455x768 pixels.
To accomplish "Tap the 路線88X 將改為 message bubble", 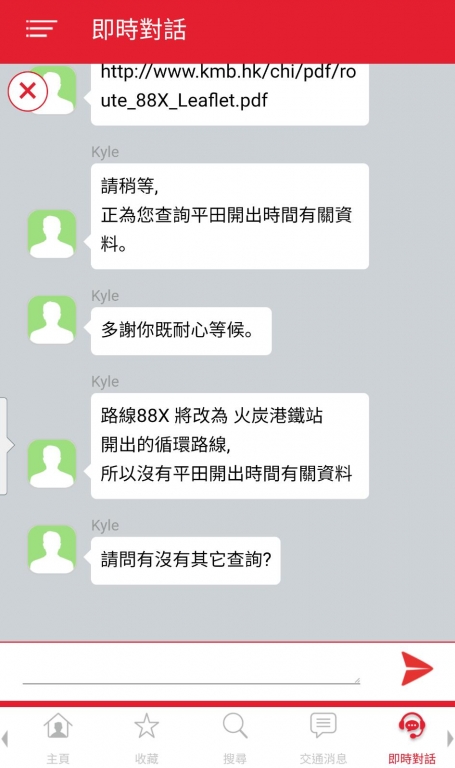I will pyautogui.click(x=230, y=446).
